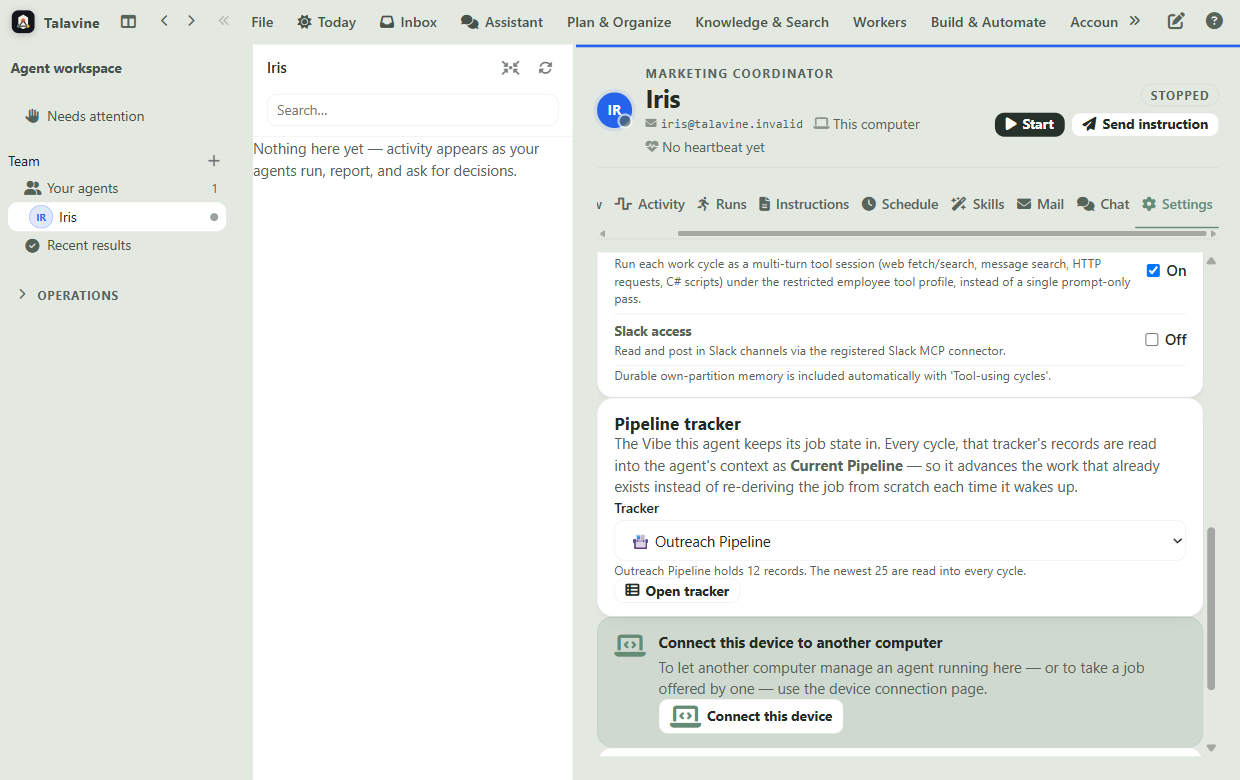1240x780 pixels.
Task: Click the Agent workspace heading
Action: click(66, 68)
